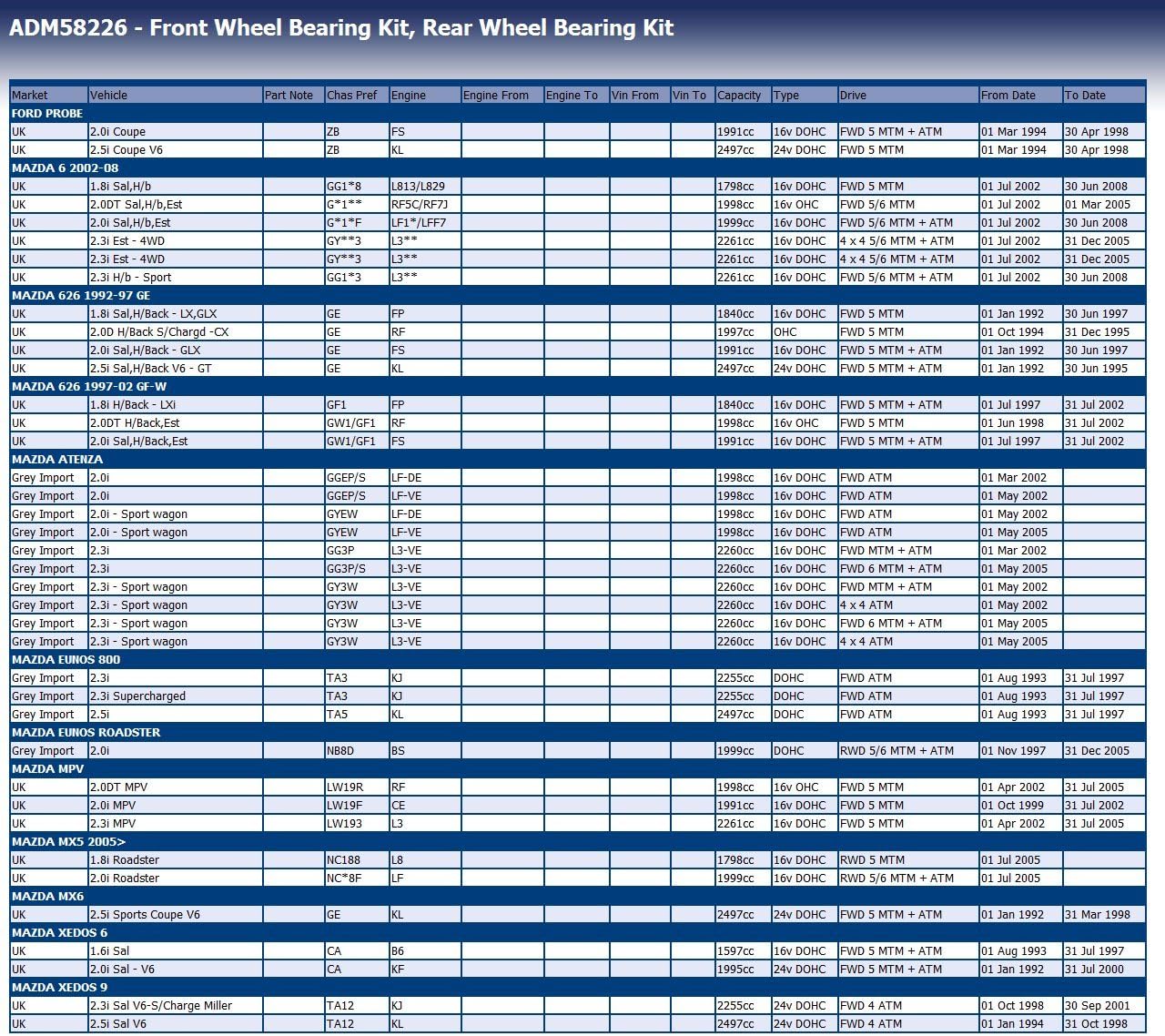The height and width of the screenshot is (1036, 1165).
Task: Select the '2.5i Sports Coupe V6' cell
Action: (176, 914)
